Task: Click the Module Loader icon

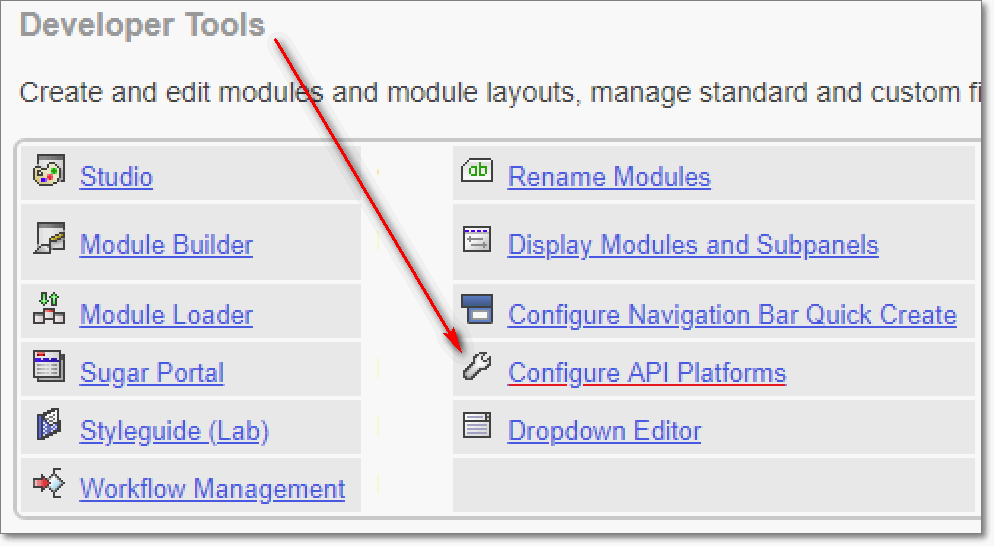Action: [x=49, y=308]
